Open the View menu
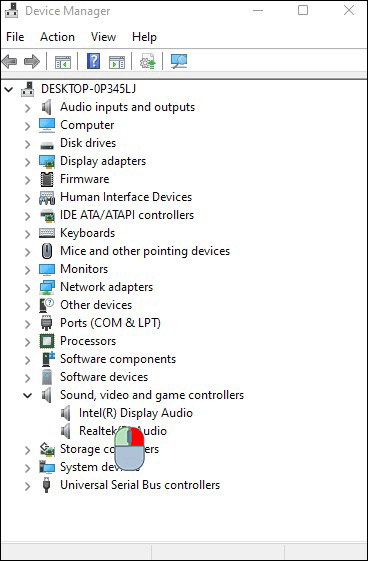Viewport: 368px width, 561px height. tap(103, 37)
